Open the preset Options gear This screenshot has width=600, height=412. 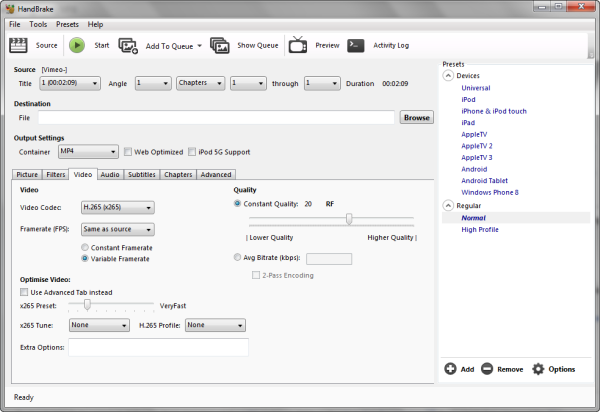coord(537,369)
